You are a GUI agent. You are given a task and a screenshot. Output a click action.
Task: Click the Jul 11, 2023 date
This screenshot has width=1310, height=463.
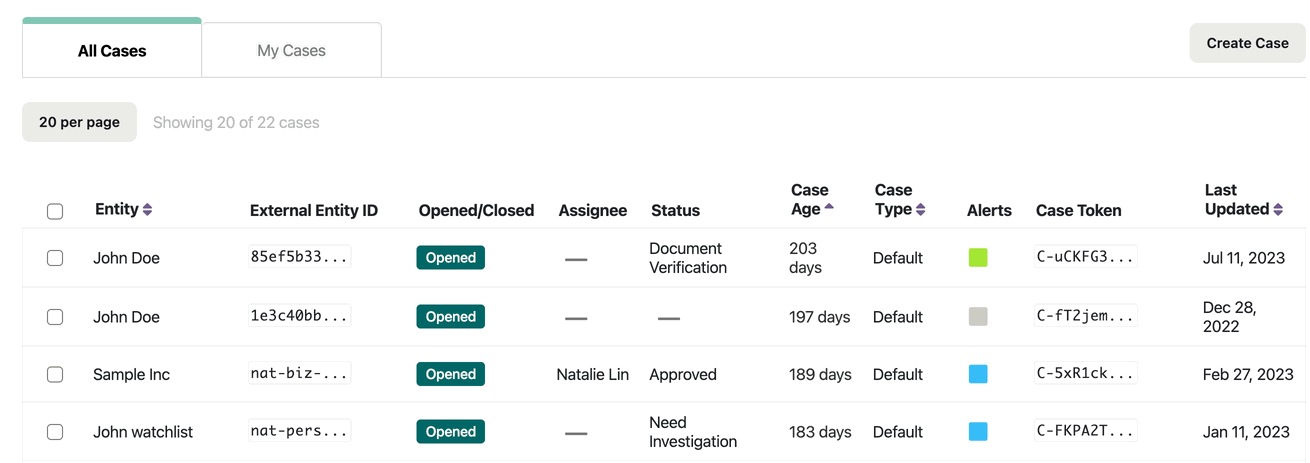tap(1243, 258)
